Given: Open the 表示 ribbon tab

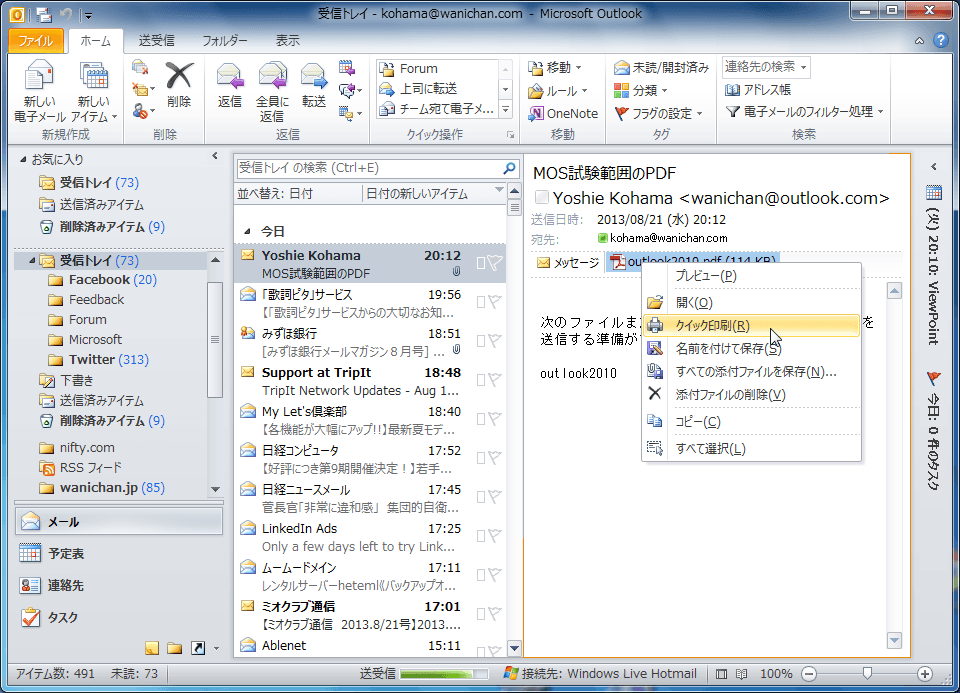Looking at the screenshot, I should pyautogui.click(x=287, y=40).
